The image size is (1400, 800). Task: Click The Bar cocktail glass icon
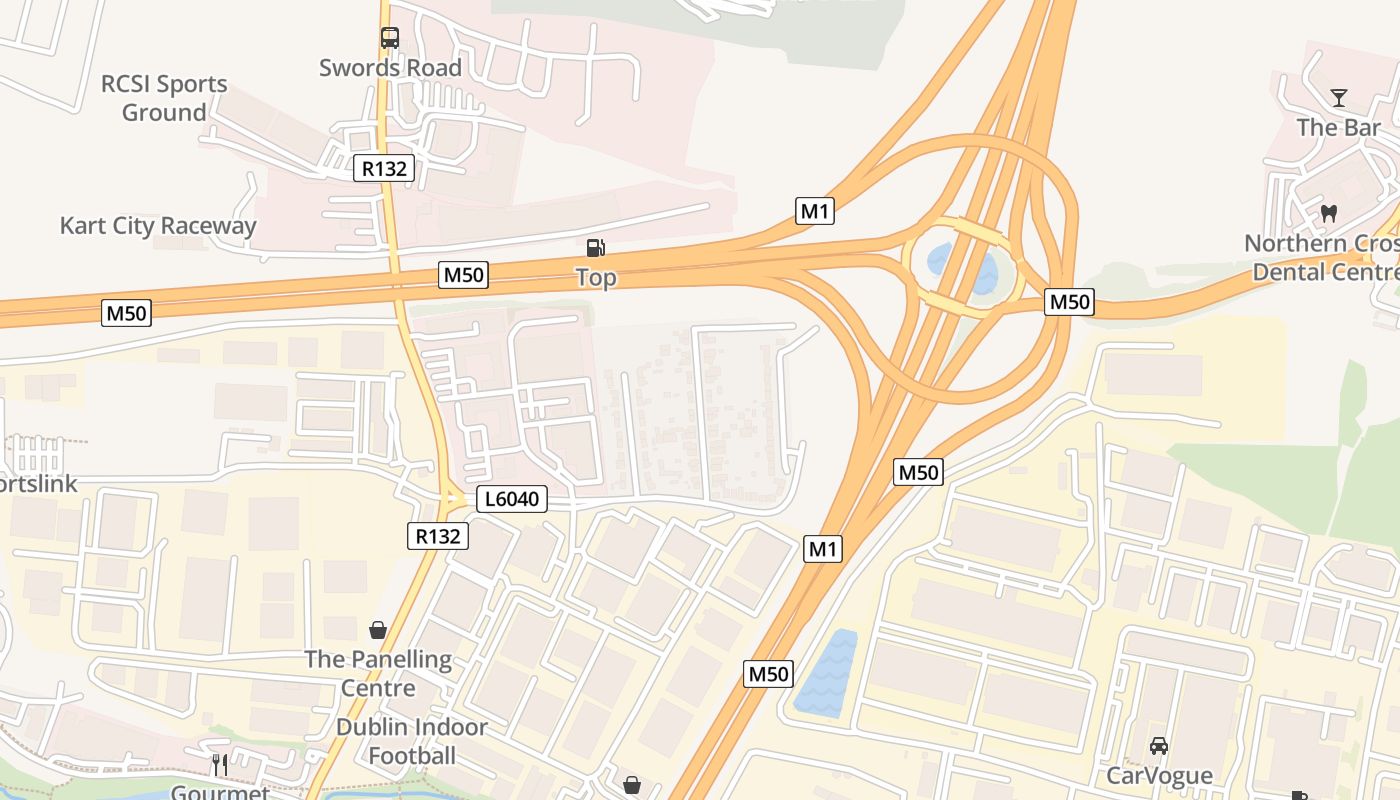1339,98
